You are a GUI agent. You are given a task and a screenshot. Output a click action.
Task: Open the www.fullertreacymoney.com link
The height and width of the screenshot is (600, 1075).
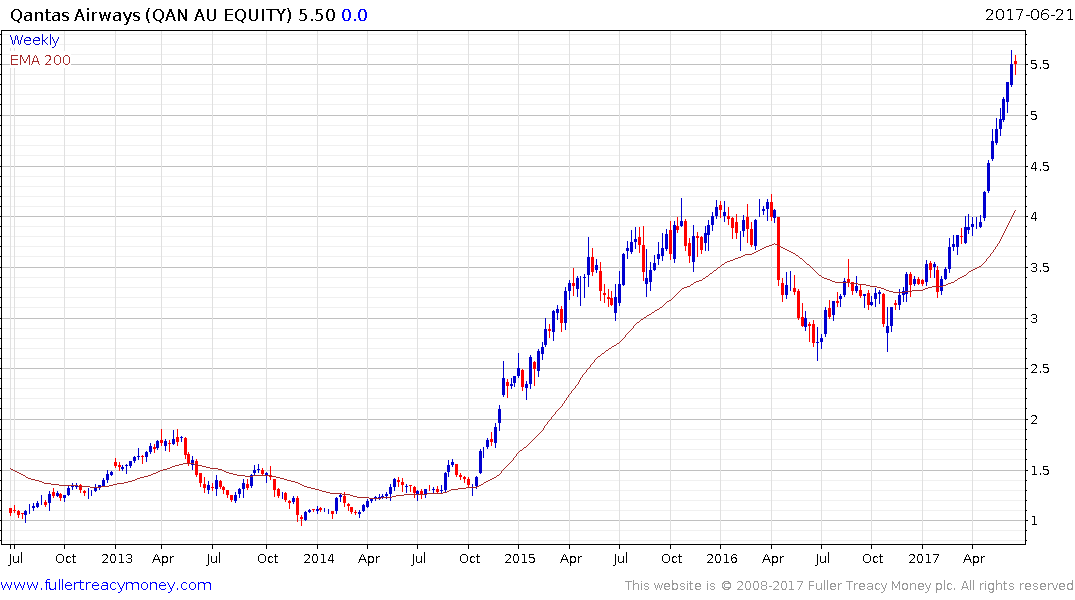[x=106, y=585]
